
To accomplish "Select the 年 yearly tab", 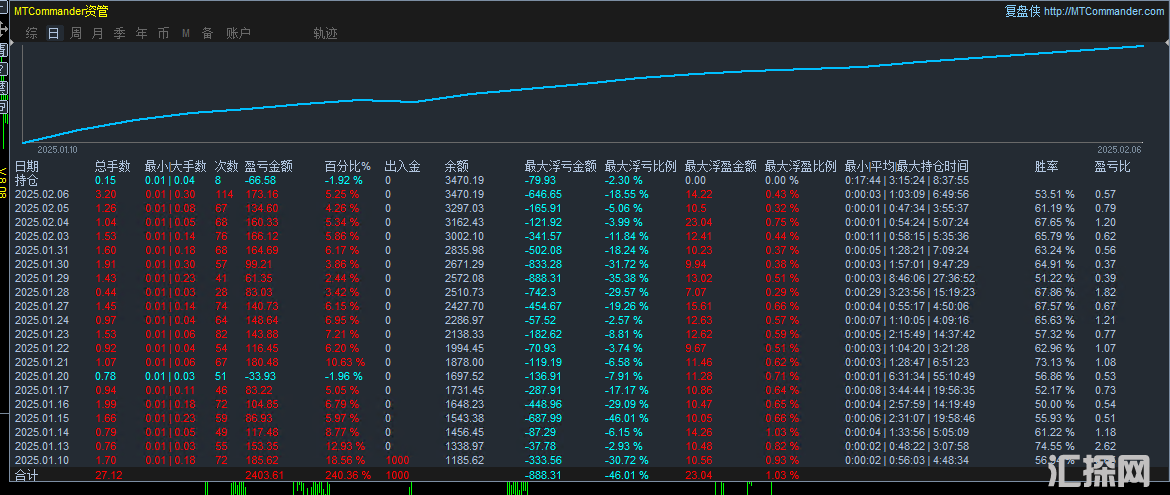I will click(142, 33).
